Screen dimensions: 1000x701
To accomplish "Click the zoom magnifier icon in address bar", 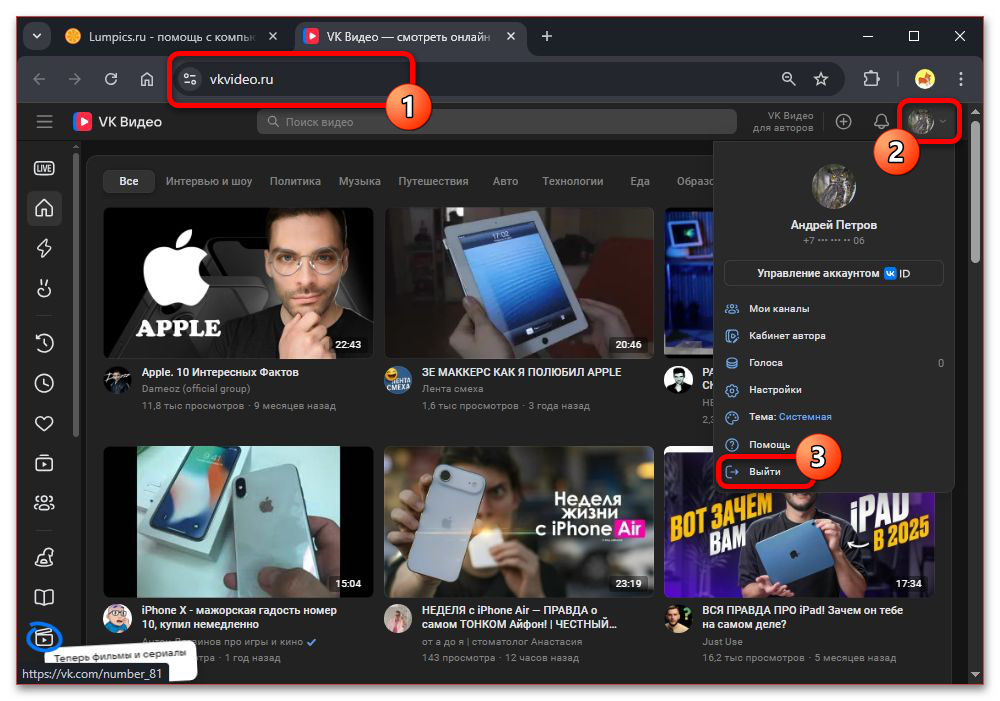I will (x=789, y=79).
